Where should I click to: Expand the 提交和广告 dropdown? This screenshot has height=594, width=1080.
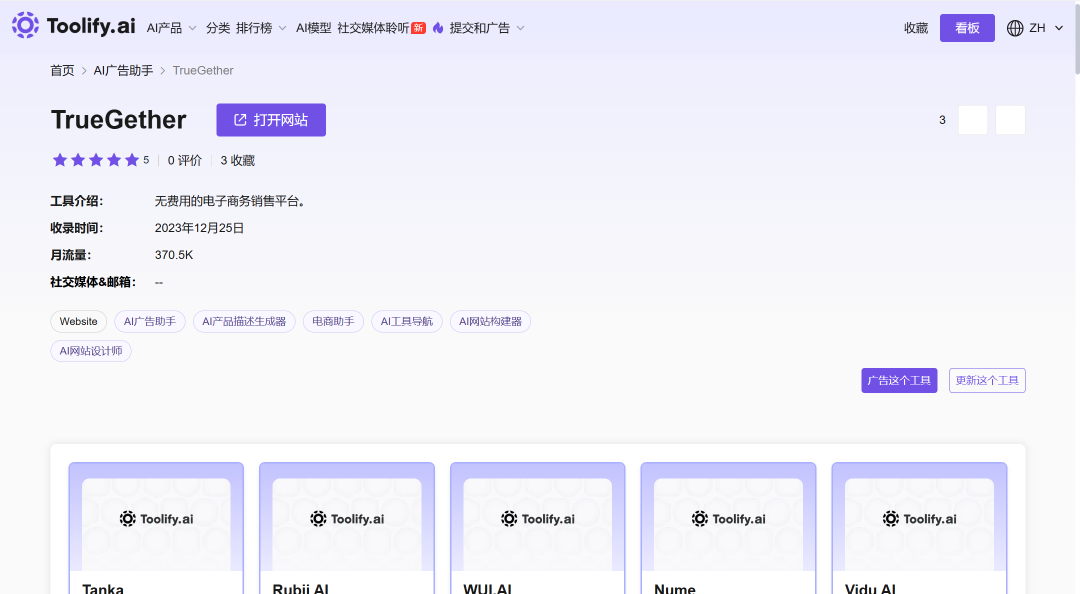pyautogui.click(x=487, y=28)
